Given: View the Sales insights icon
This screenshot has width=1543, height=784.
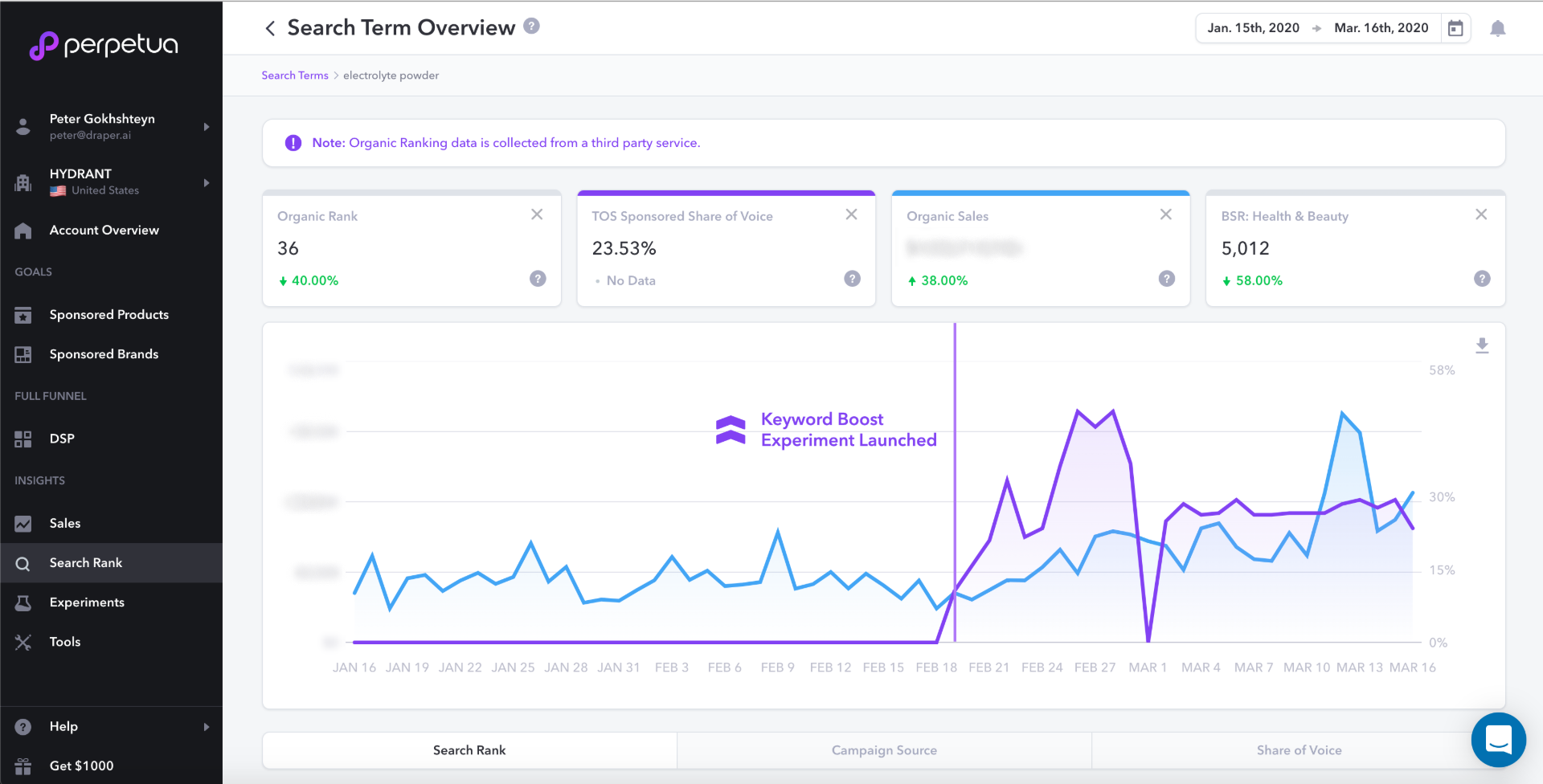Looking at the screenshot, I should tap(24, 523).
